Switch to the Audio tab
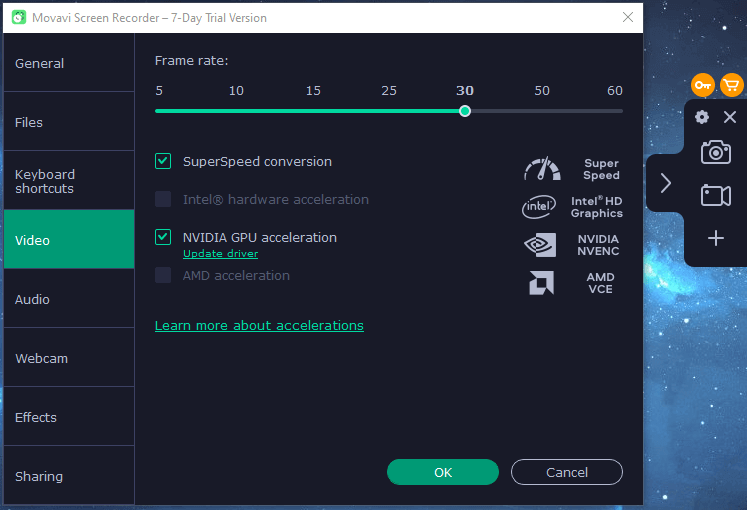Screen dimensions: 747x510 [x=69, y=299]
